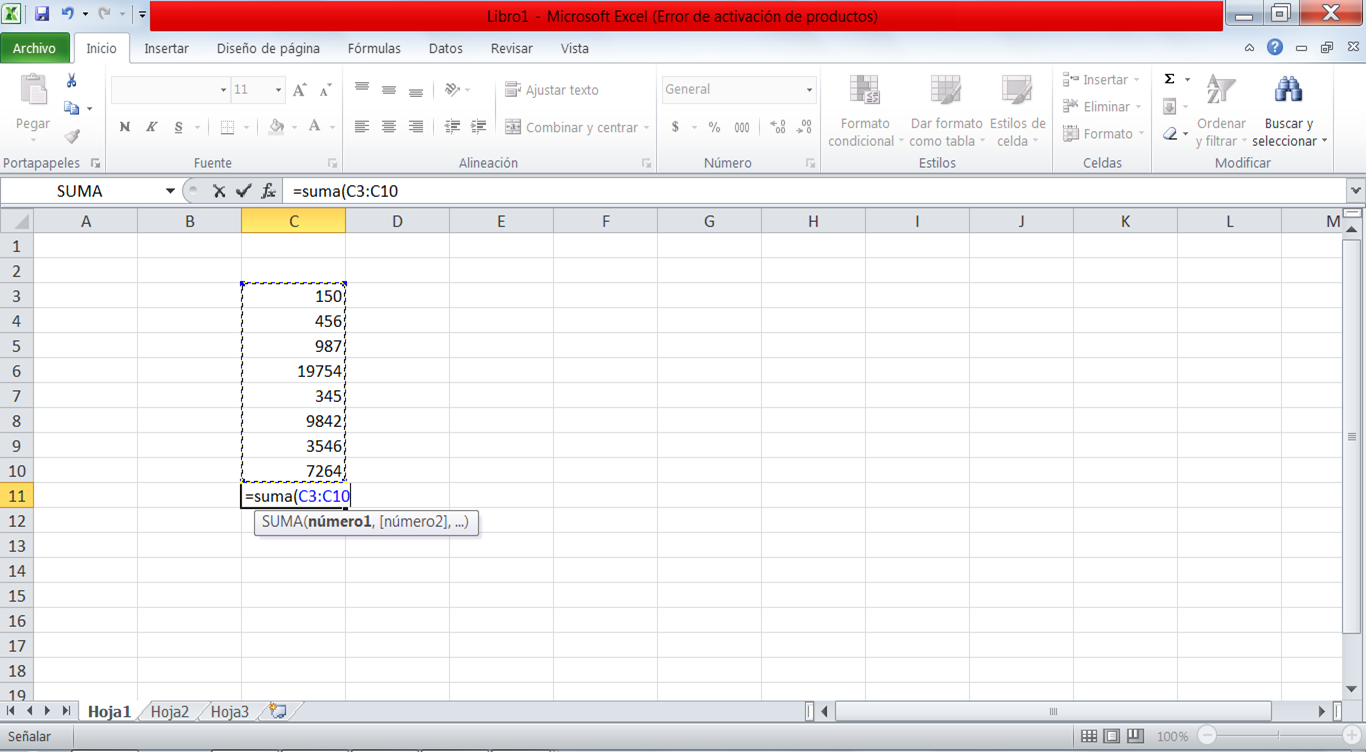Click the percent style icon
Screen dimensions: 1366x752
point(713,128)
